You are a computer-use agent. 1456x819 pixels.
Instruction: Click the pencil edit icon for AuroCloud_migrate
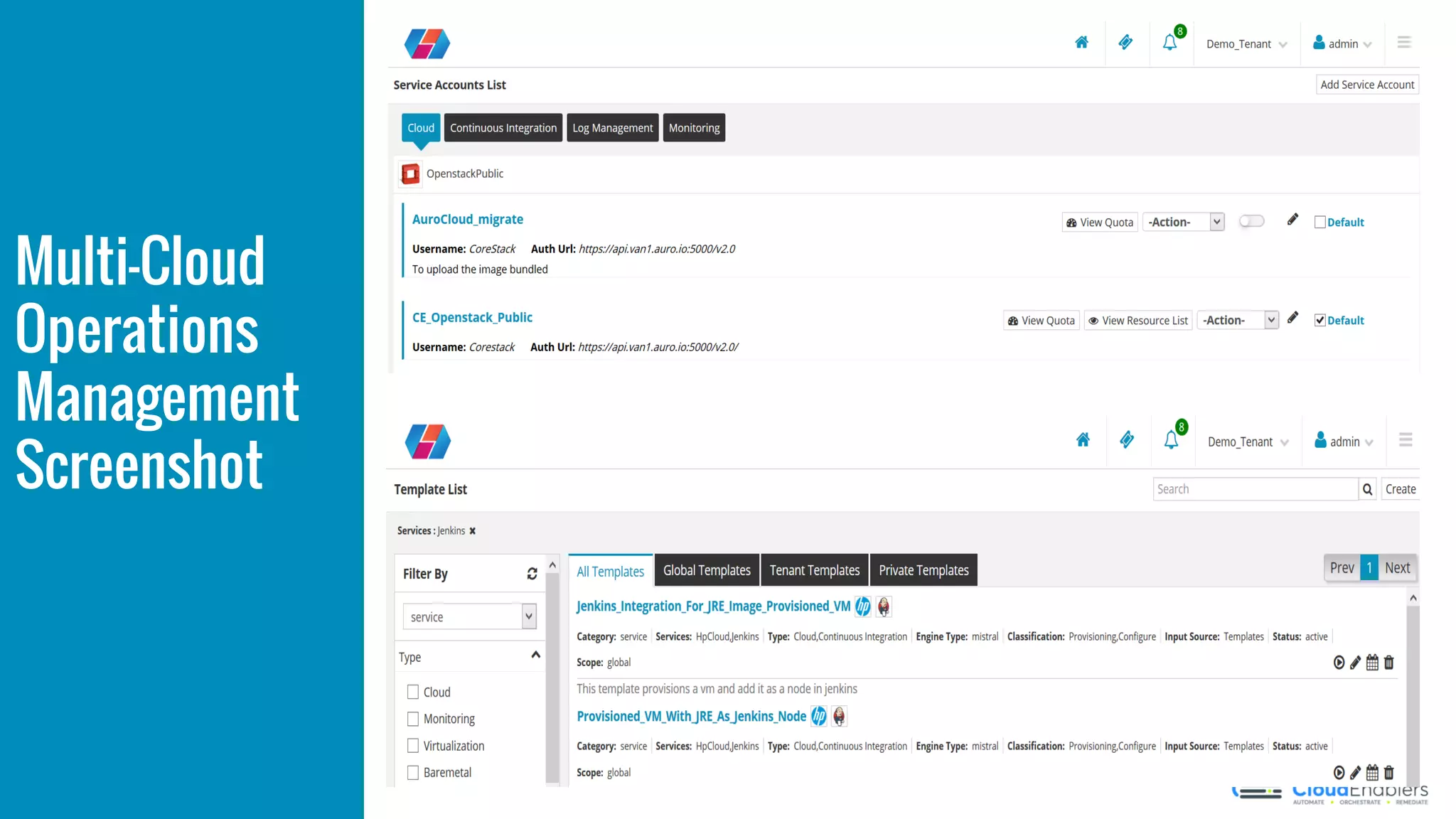click(1292, 220)
